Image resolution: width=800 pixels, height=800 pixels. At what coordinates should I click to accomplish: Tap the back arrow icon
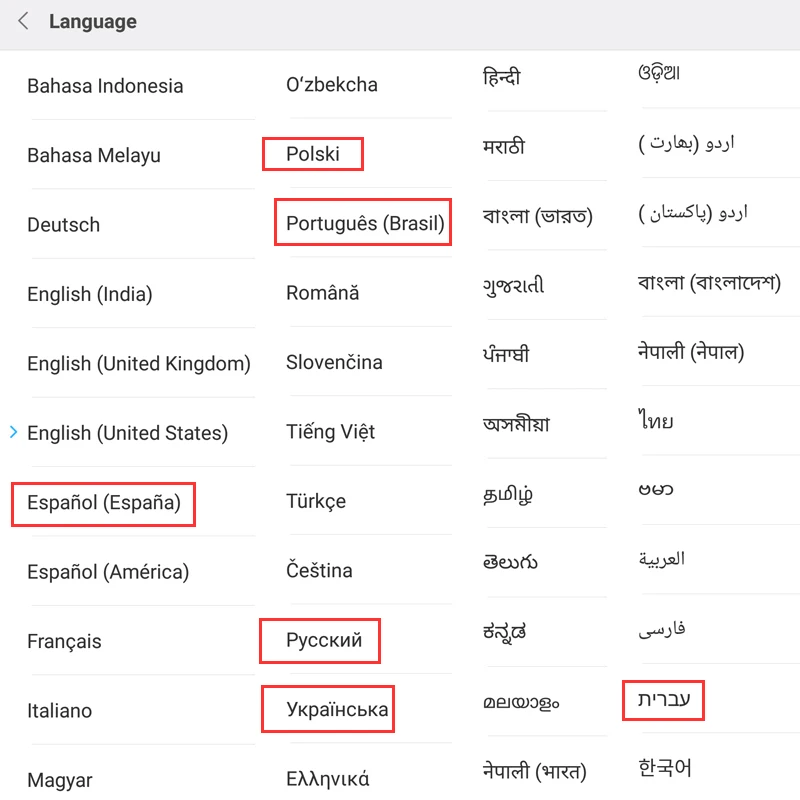[23, 22]
